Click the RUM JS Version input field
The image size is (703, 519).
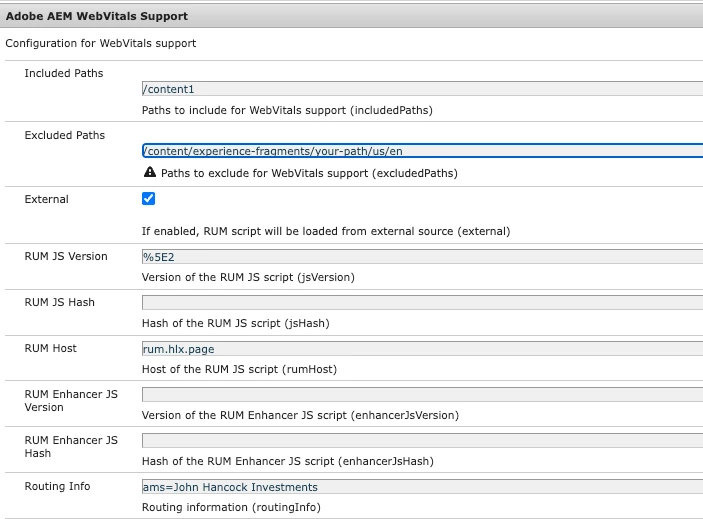coord(422,256)
